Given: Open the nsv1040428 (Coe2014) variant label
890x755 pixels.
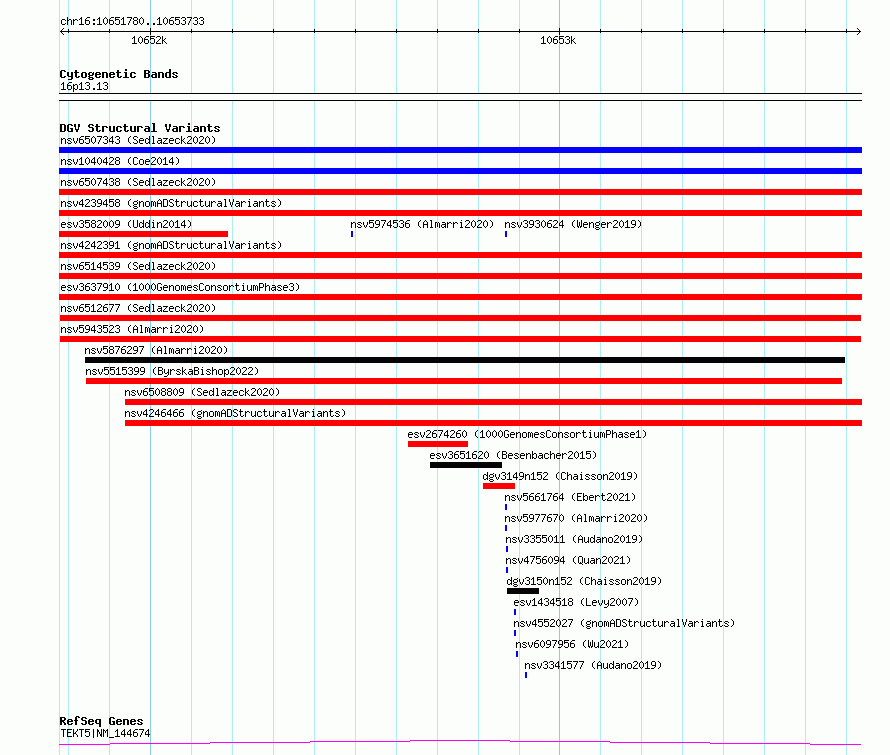Looking at the screenshot, I should 120,161.
